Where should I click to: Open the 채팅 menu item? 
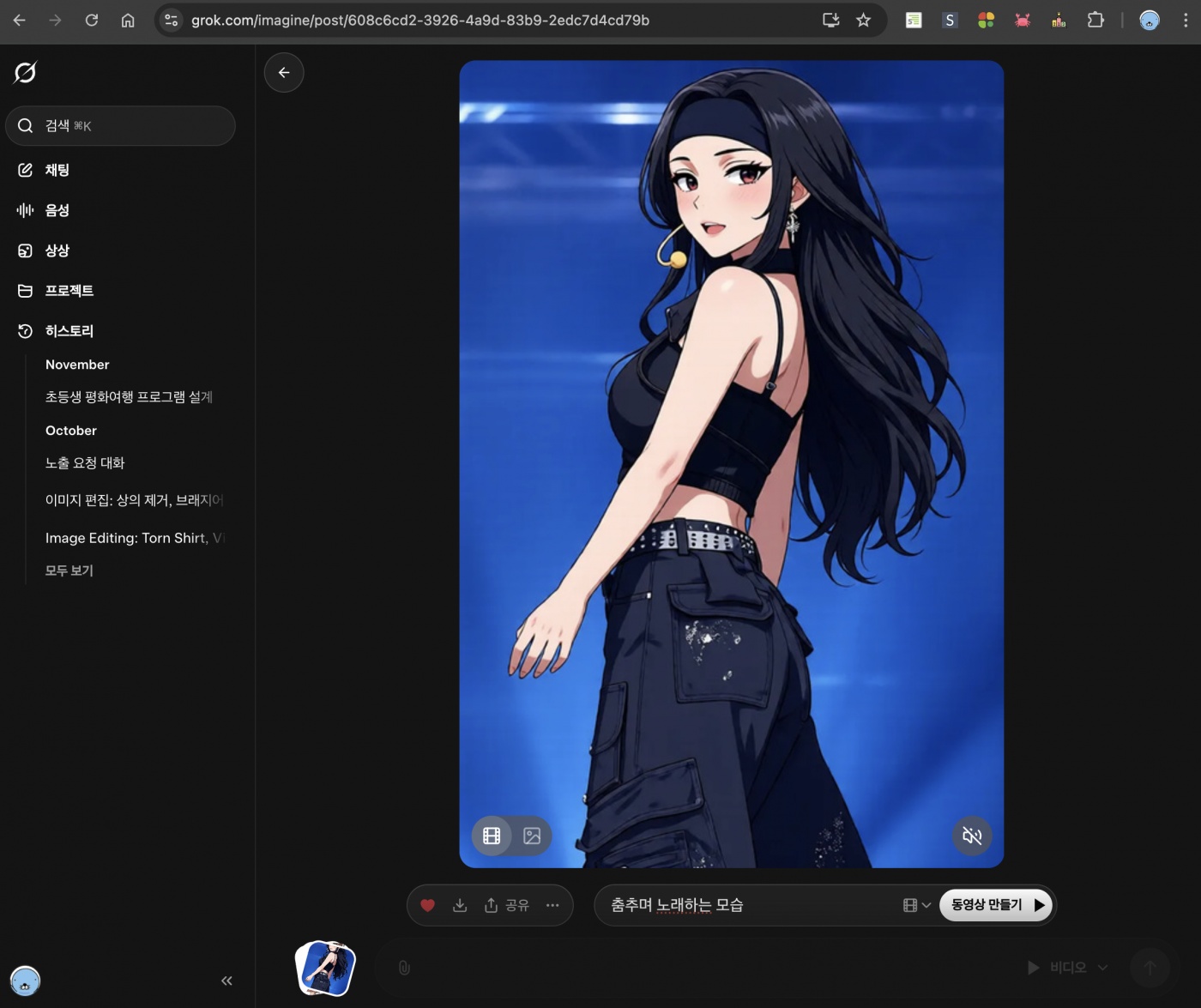tap(57, 170)
